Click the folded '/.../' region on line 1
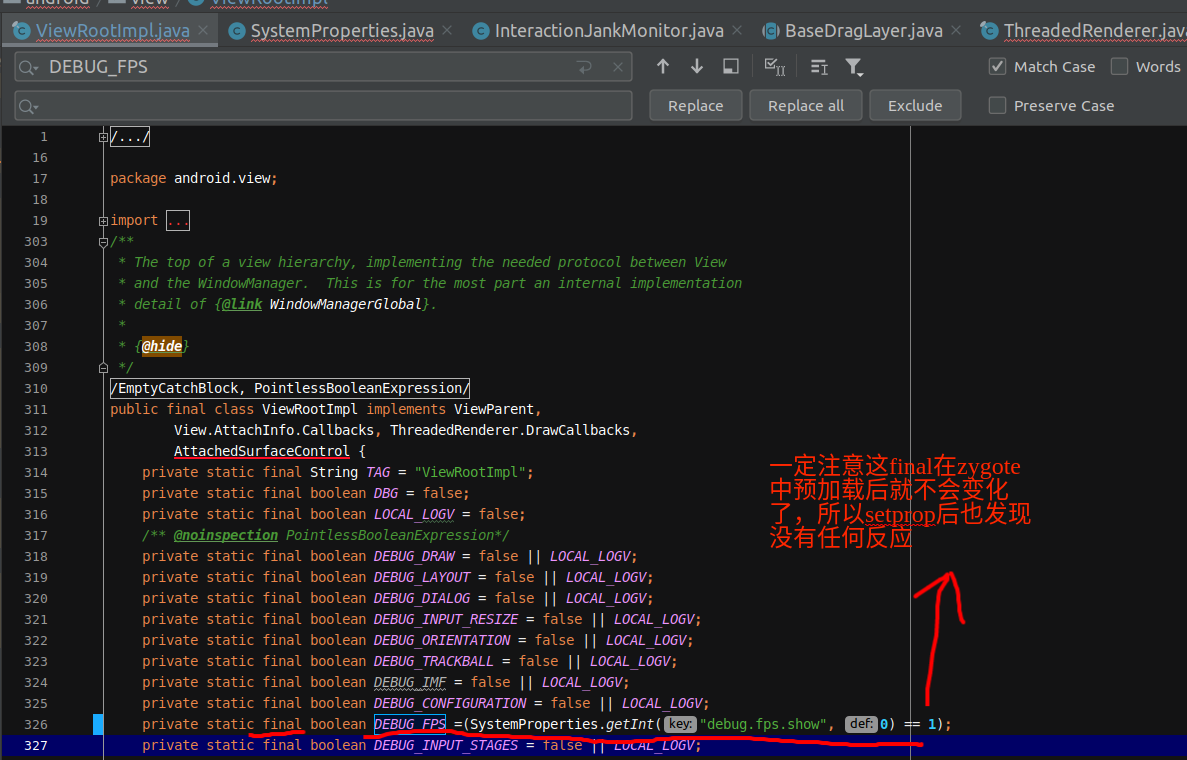Viewport: 1187px width, 760px height. (130, 137)
